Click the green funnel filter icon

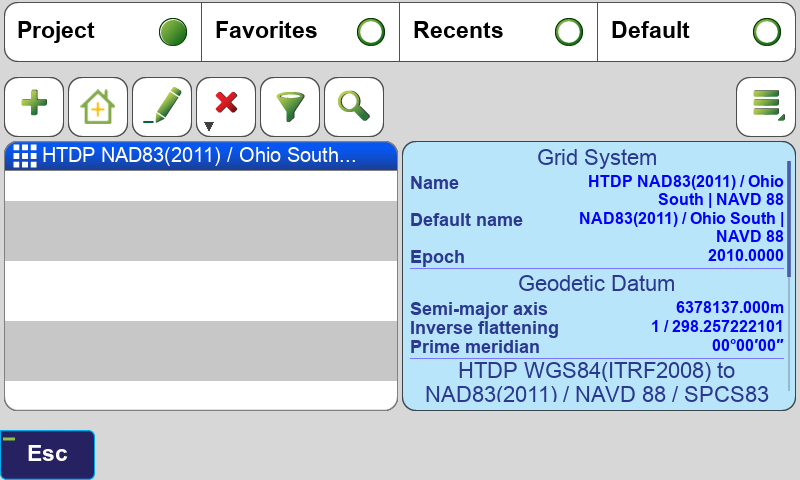(290, 106)
